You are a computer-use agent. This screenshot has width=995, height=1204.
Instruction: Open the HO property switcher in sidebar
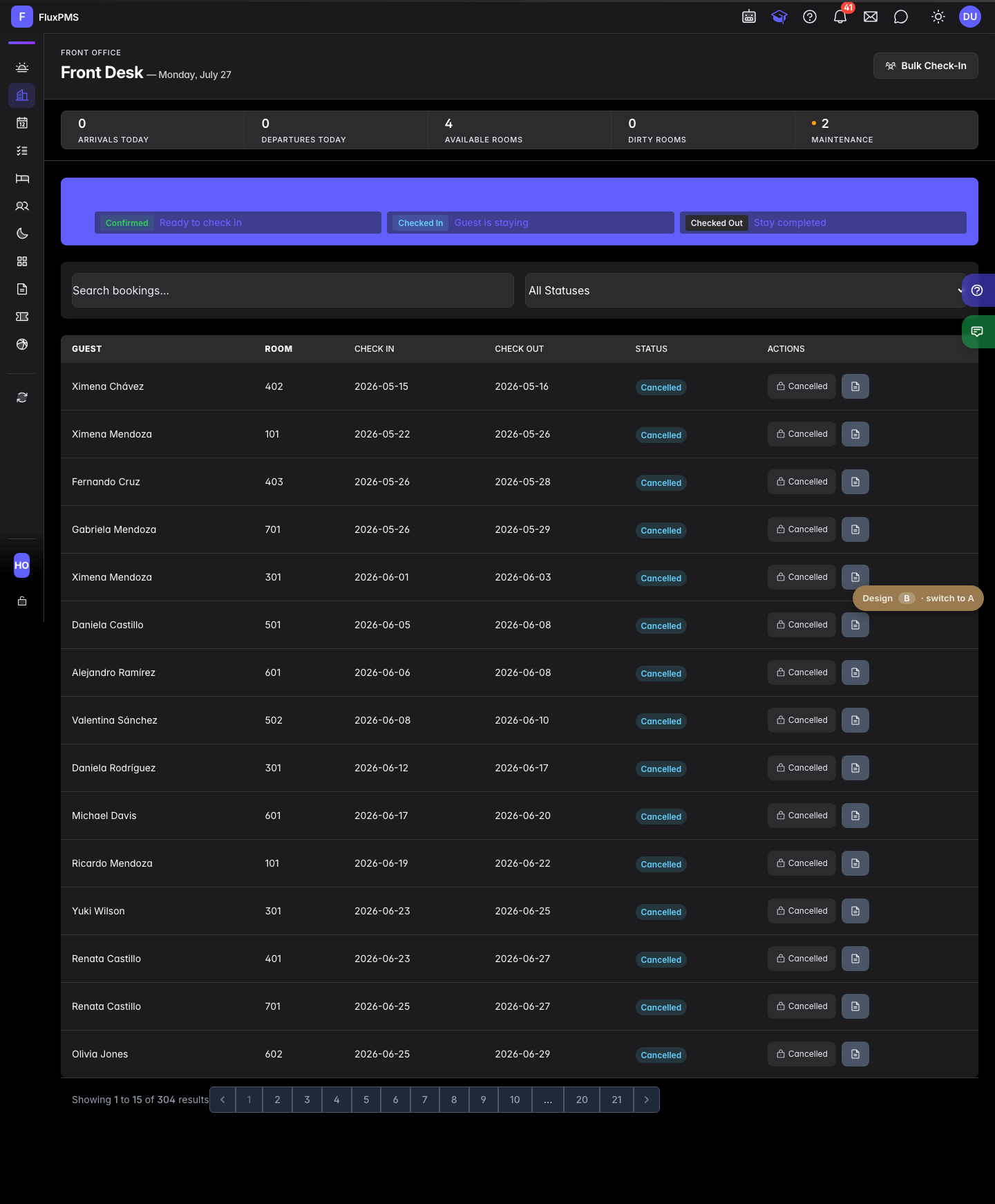pyautogui.click(x=22, y=565)
